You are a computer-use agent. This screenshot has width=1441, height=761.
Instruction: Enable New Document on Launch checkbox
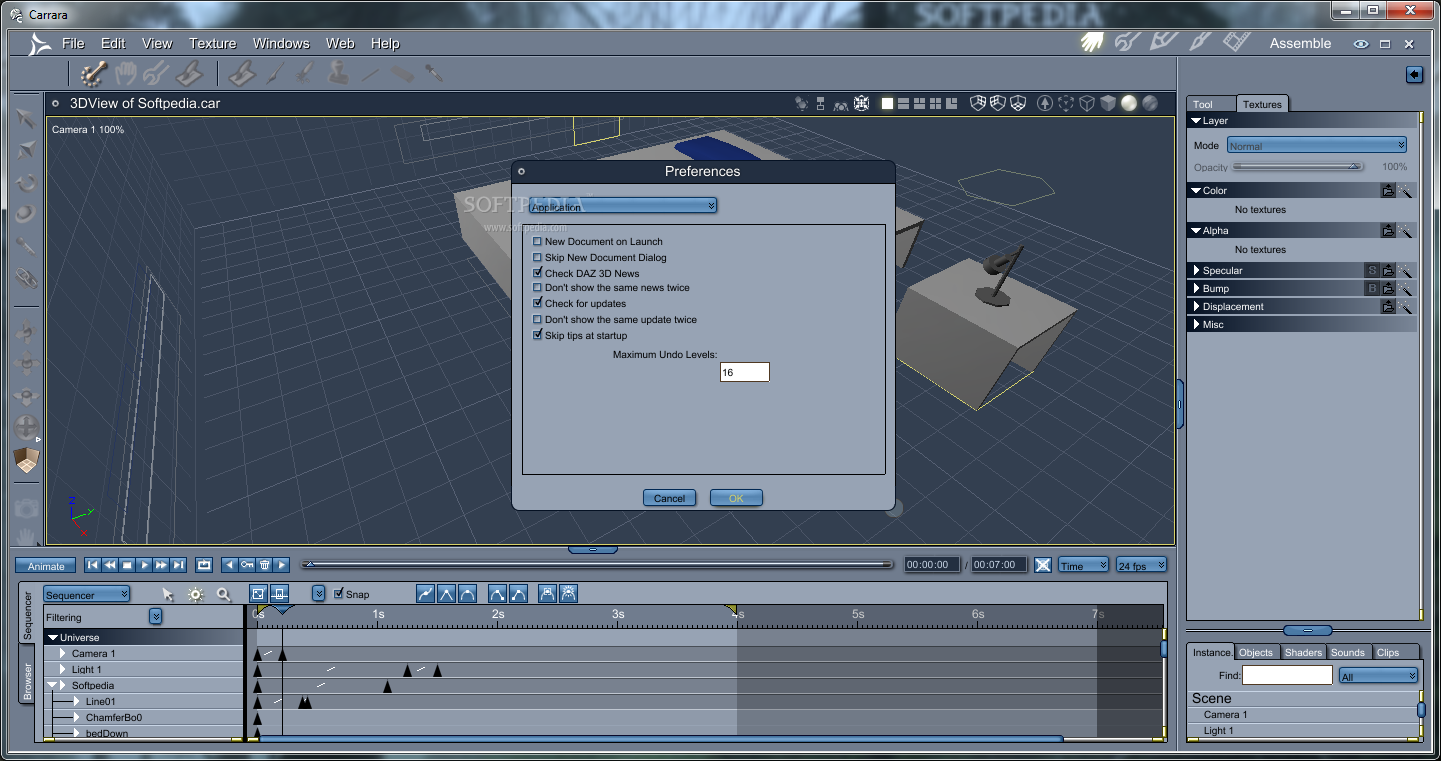pyautogui.click(x=538, y=241)
